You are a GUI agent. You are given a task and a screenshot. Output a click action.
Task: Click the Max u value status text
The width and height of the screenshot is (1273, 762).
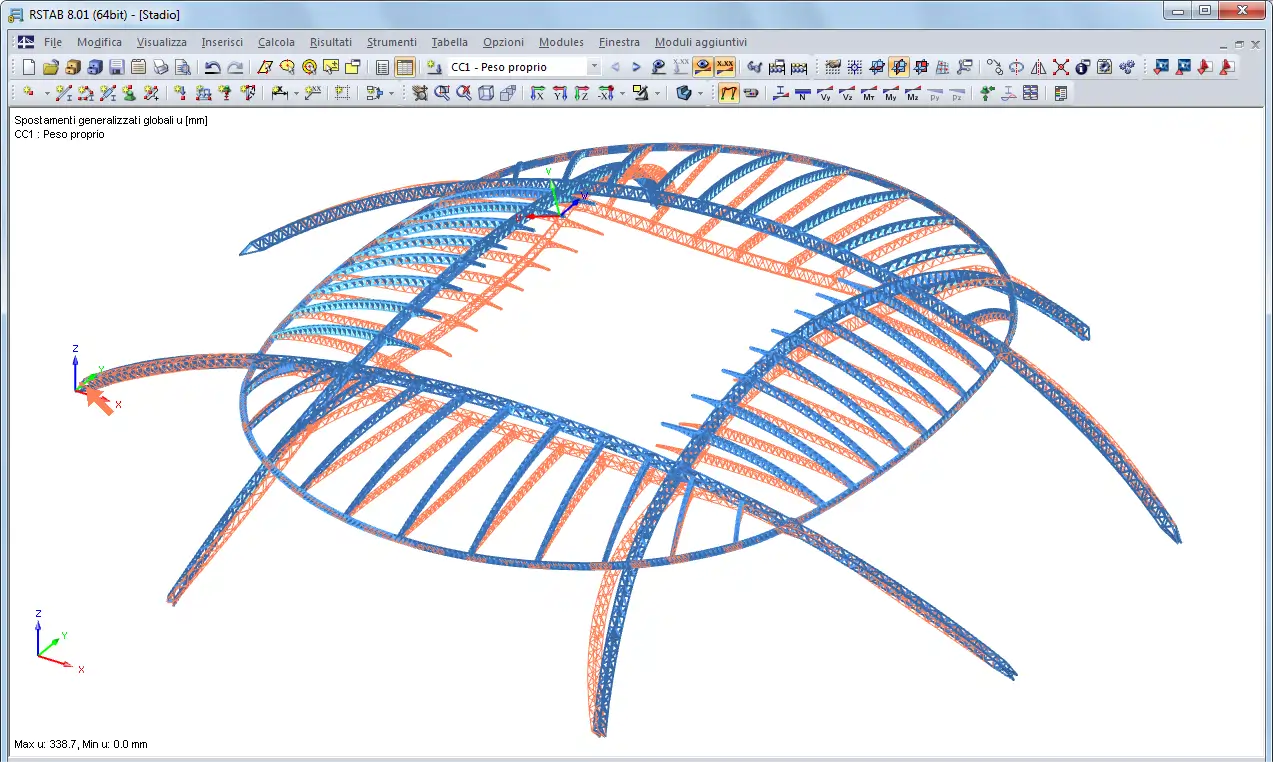coord(81,744)
